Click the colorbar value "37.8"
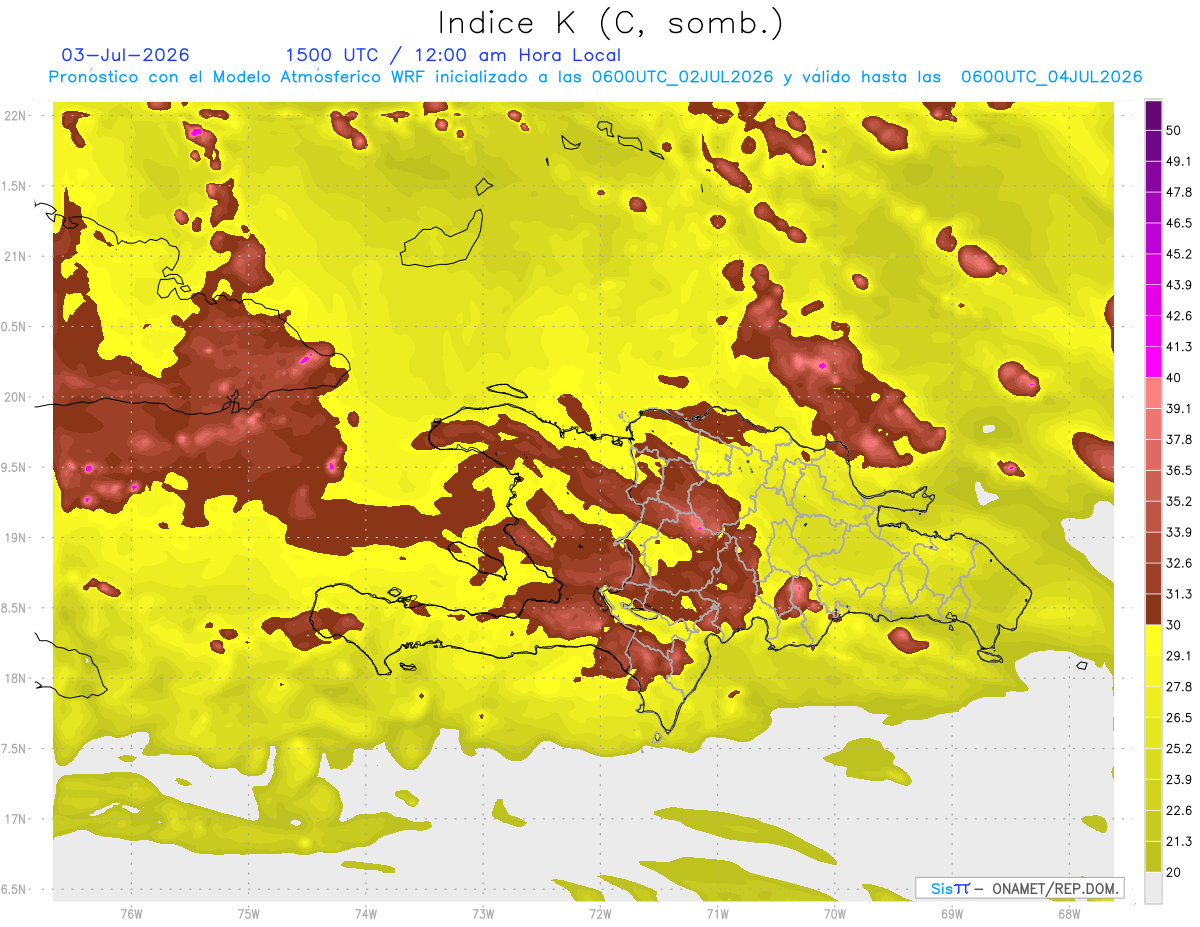 [1179, 439]
